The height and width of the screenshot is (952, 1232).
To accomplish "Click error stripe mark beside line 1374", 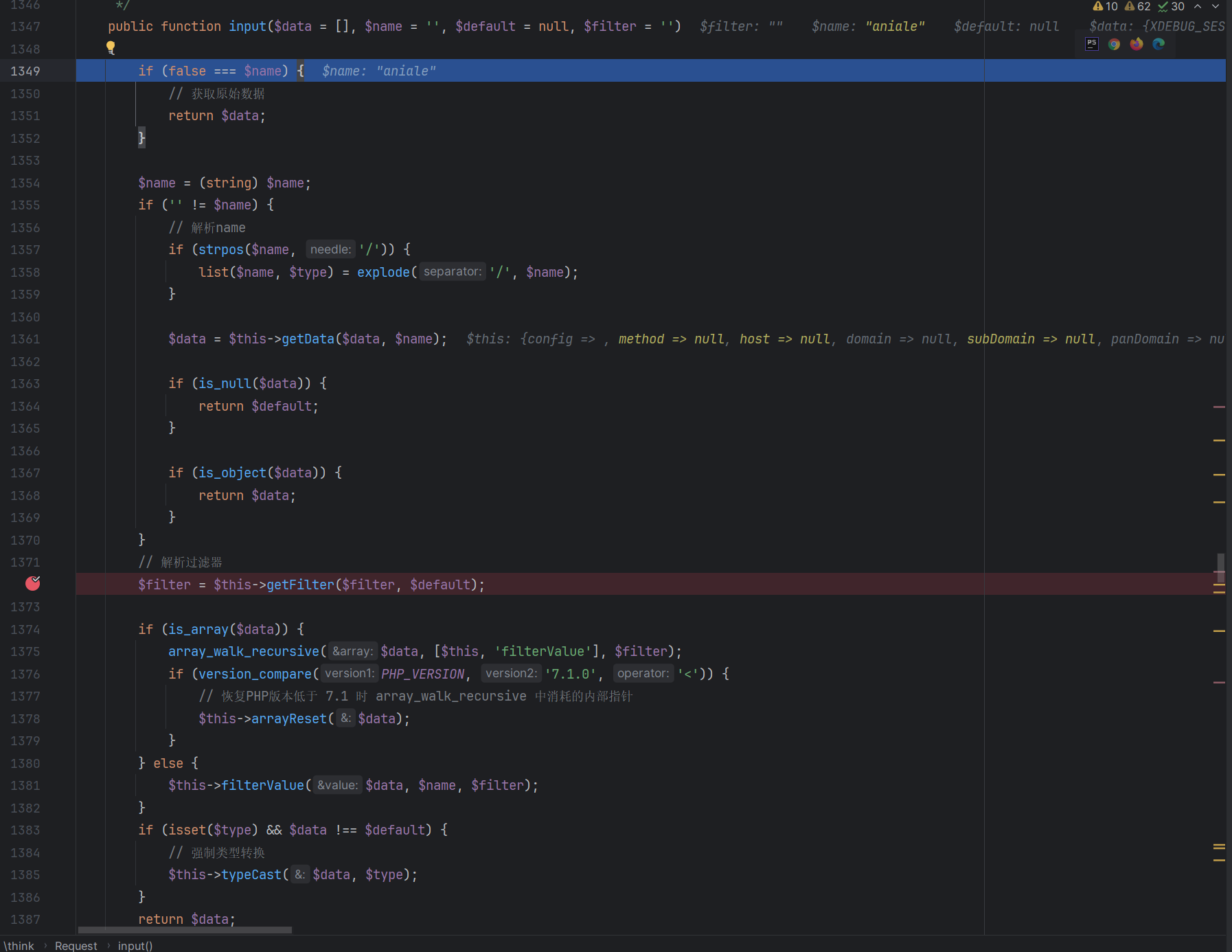I will point(1220,631).
